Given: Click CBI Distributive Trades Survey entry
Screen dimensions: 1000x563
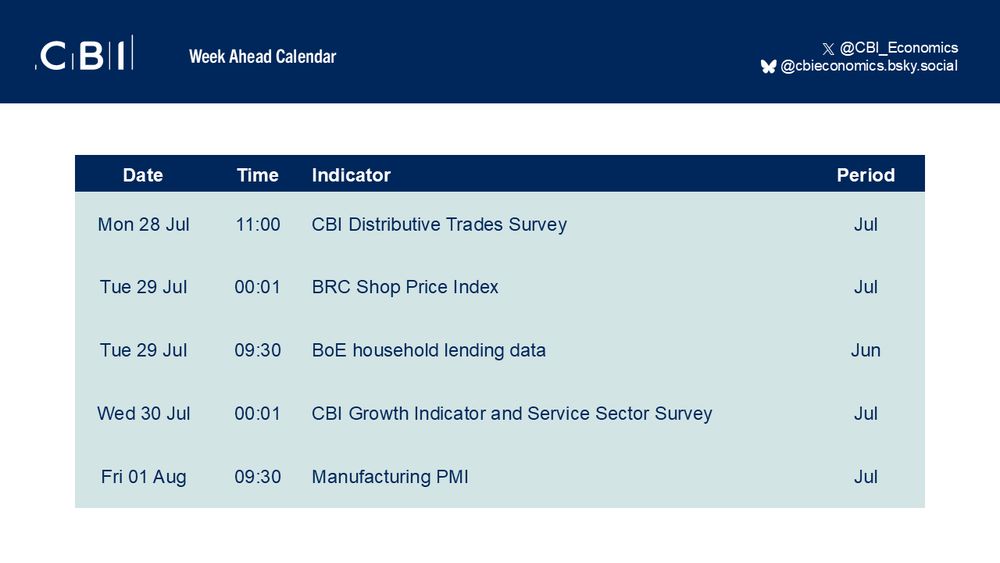Looking at the screenshot, I should pos(439,224).
